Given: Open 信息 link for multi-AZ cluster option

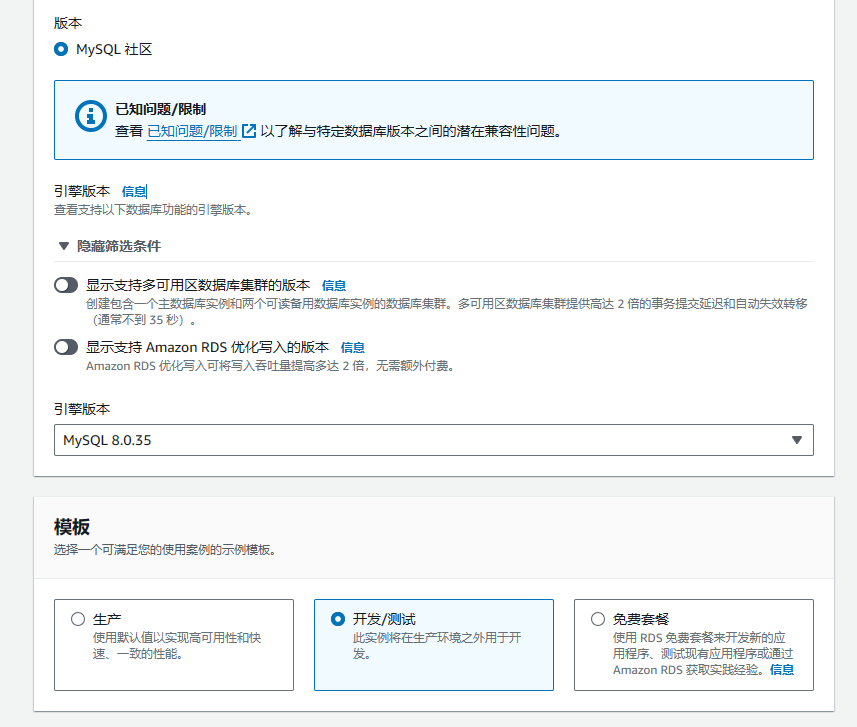Looking at the screenshot, I should (x=333, y=285).
